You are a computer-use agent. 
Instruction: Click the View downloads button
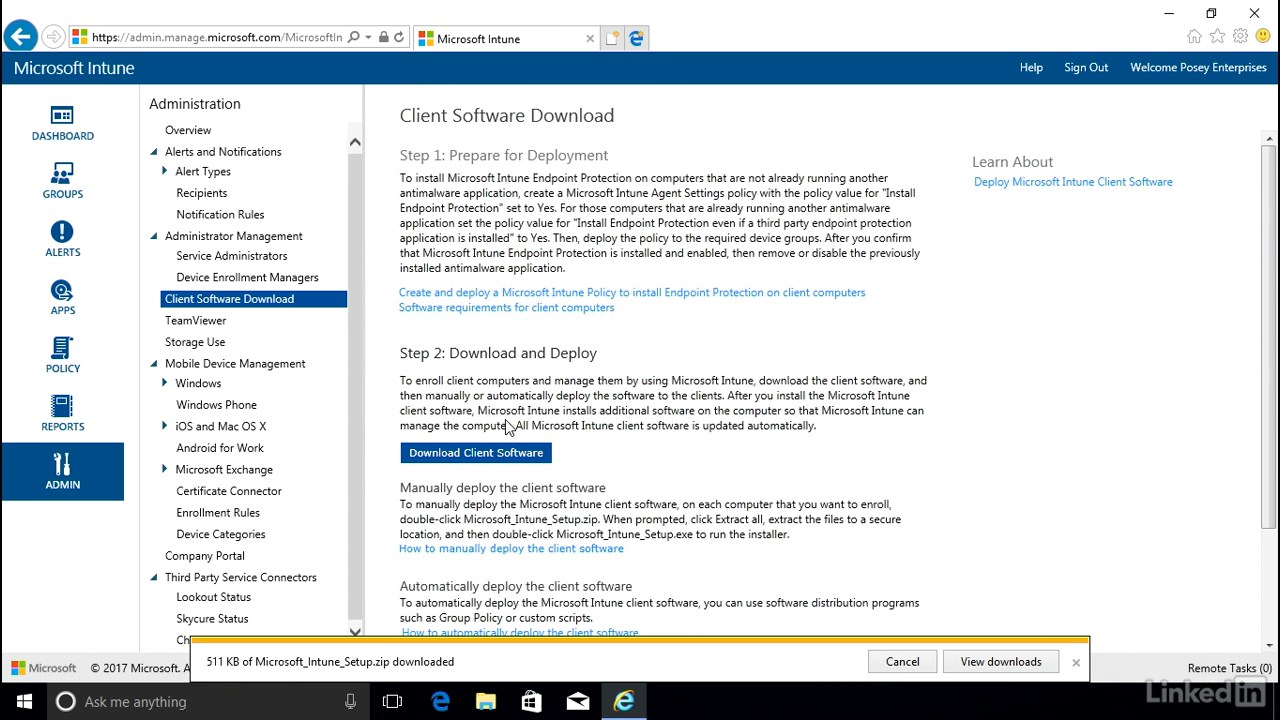point(1001,662)
